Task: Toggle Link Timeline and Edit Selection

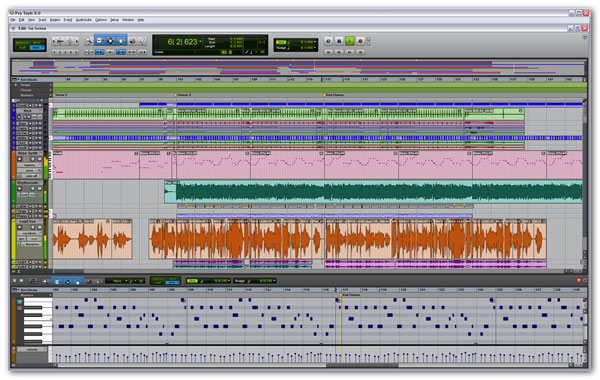Action: [x=121, y=52]
